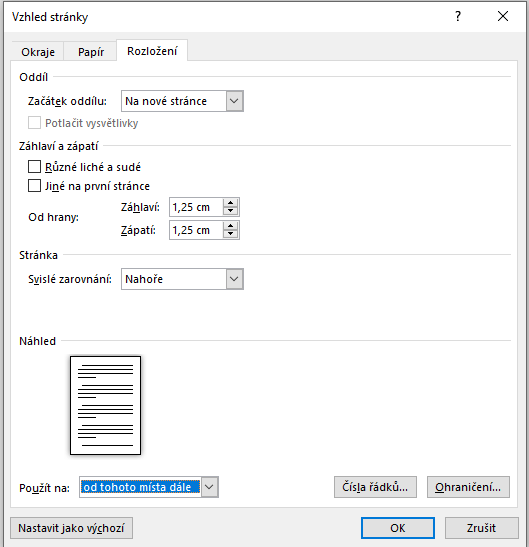The width and height of the screenshot is (529, 547).
Task: Check Jiné na první stránce option
Action: click(34, 186)
